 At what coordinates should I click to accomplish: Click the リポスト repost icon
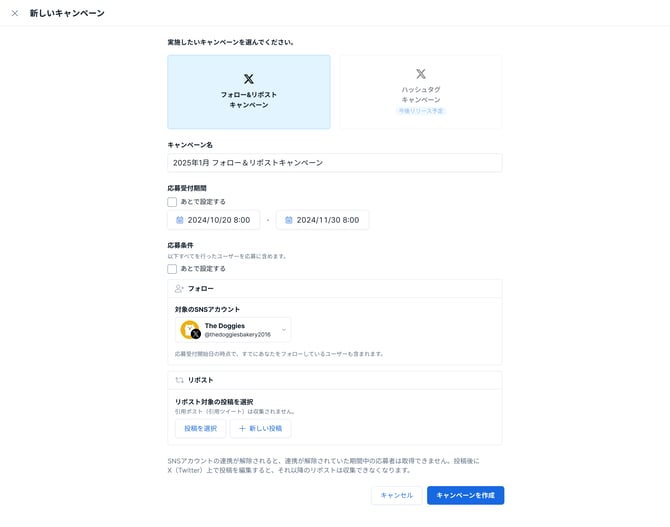pyautogui.click(x=180, y=380)
